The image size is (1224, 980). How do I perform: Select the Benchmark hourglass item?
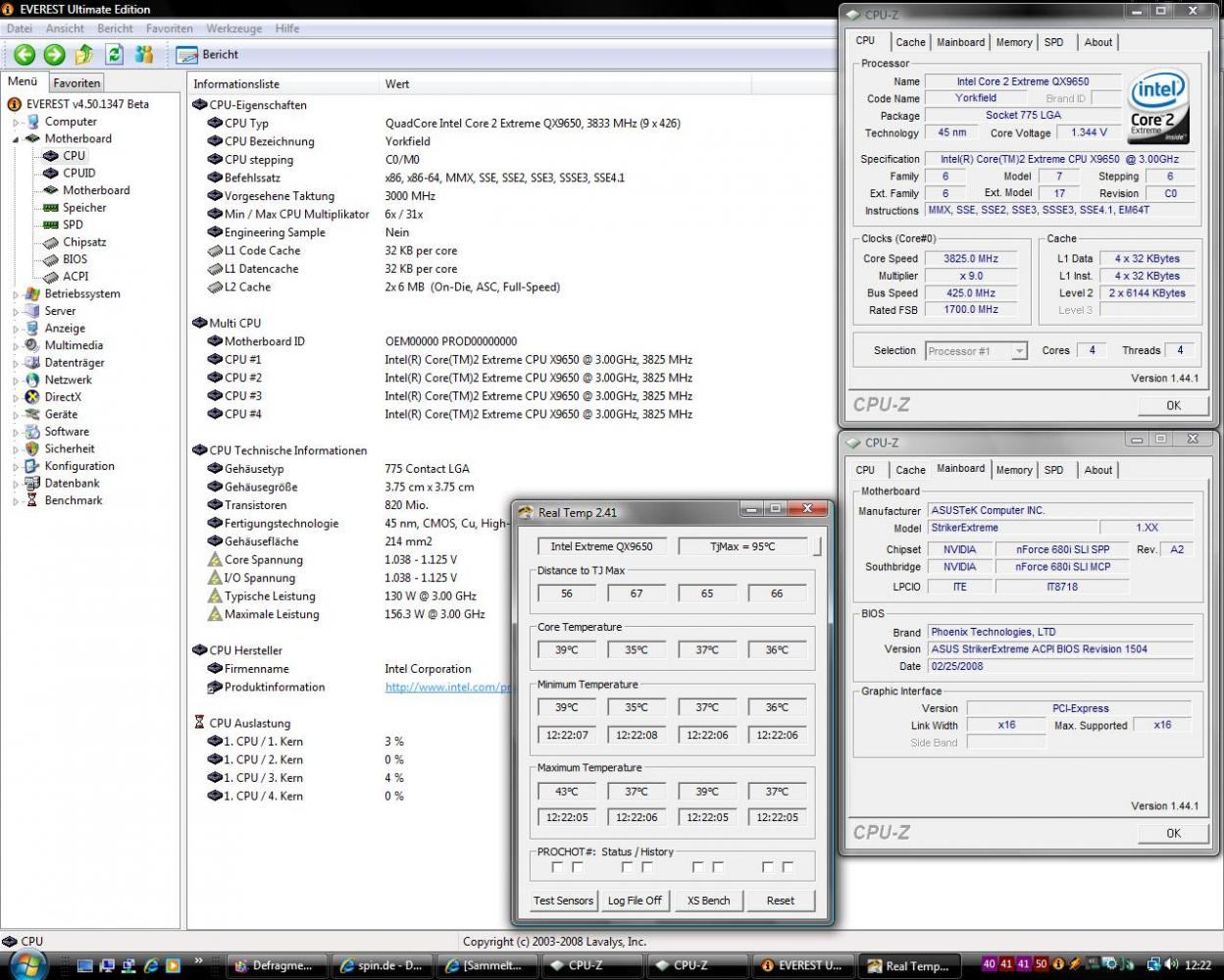[x=65, y=500]
